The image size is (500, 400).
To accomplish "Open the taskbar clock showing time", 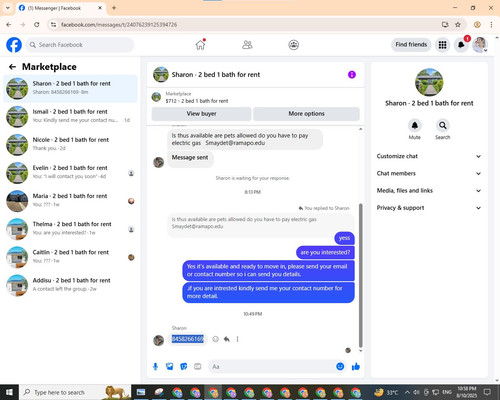I will [x=467, y=392].
